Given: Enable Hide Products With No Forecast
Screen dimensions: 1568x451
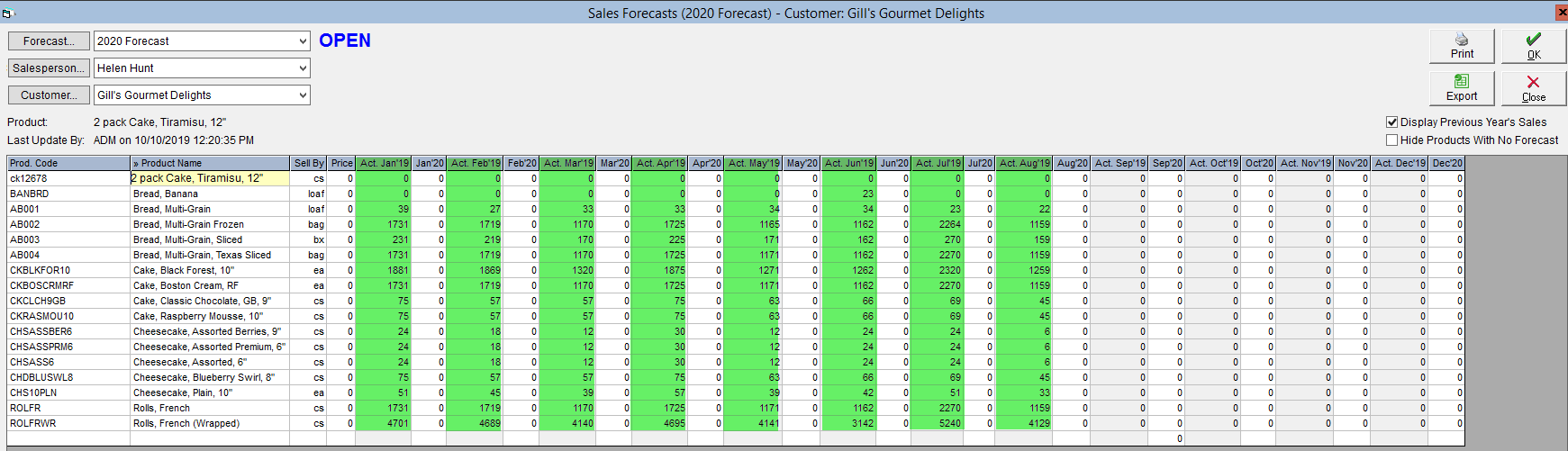Looking at the screenshot, I should point(1392,140).
